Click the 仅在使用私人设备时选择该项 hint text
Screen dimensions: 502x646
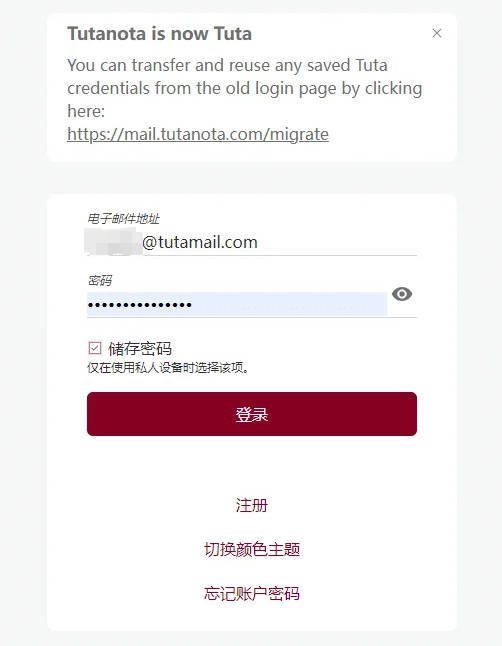click(x=168, y=367)
